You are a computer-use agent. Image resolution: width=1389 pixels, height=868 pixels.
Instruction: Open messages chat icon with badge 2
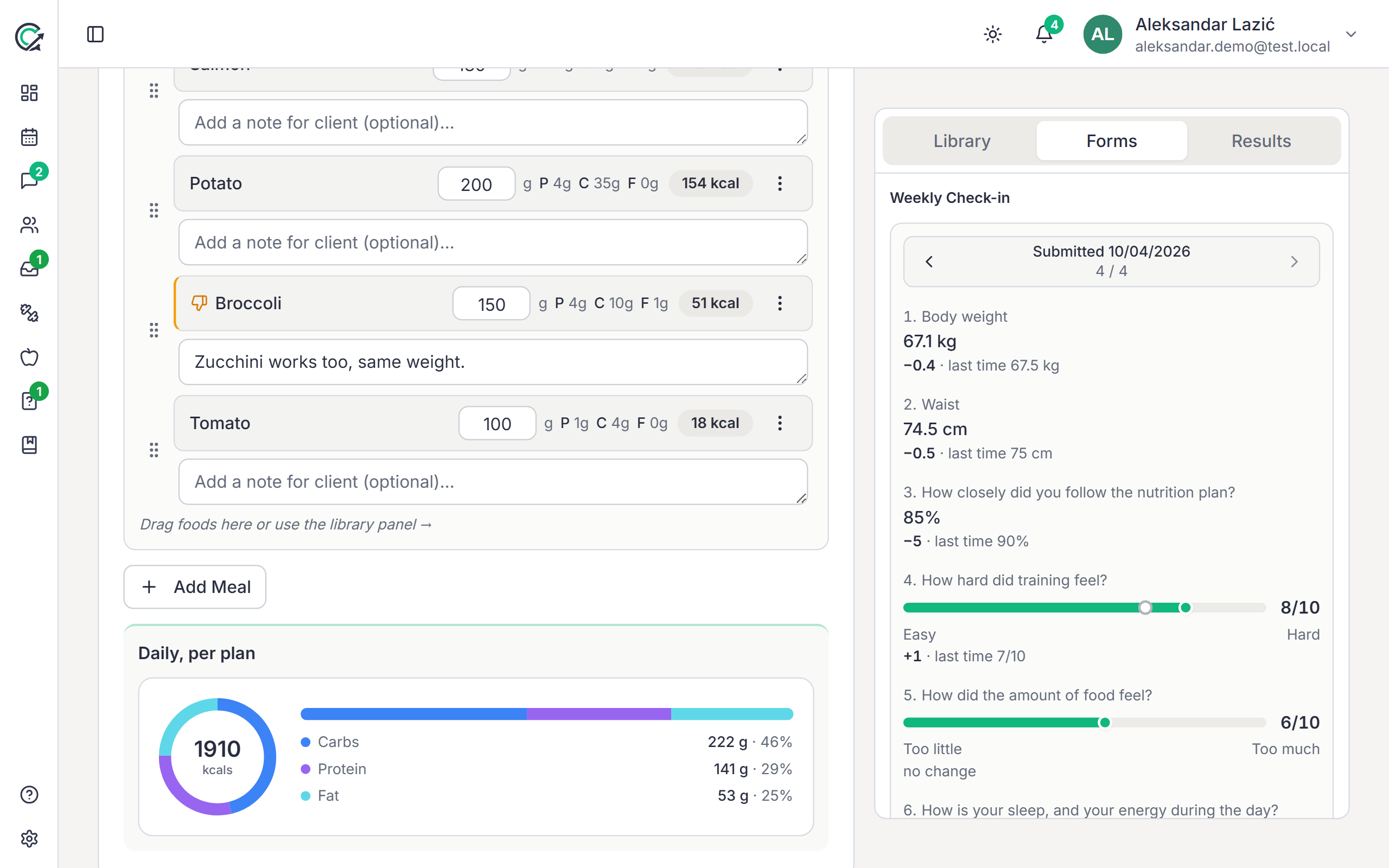coord(29,181)
